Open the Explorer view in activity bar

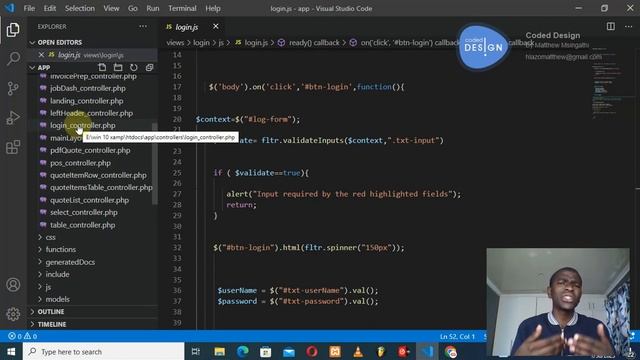13,30
